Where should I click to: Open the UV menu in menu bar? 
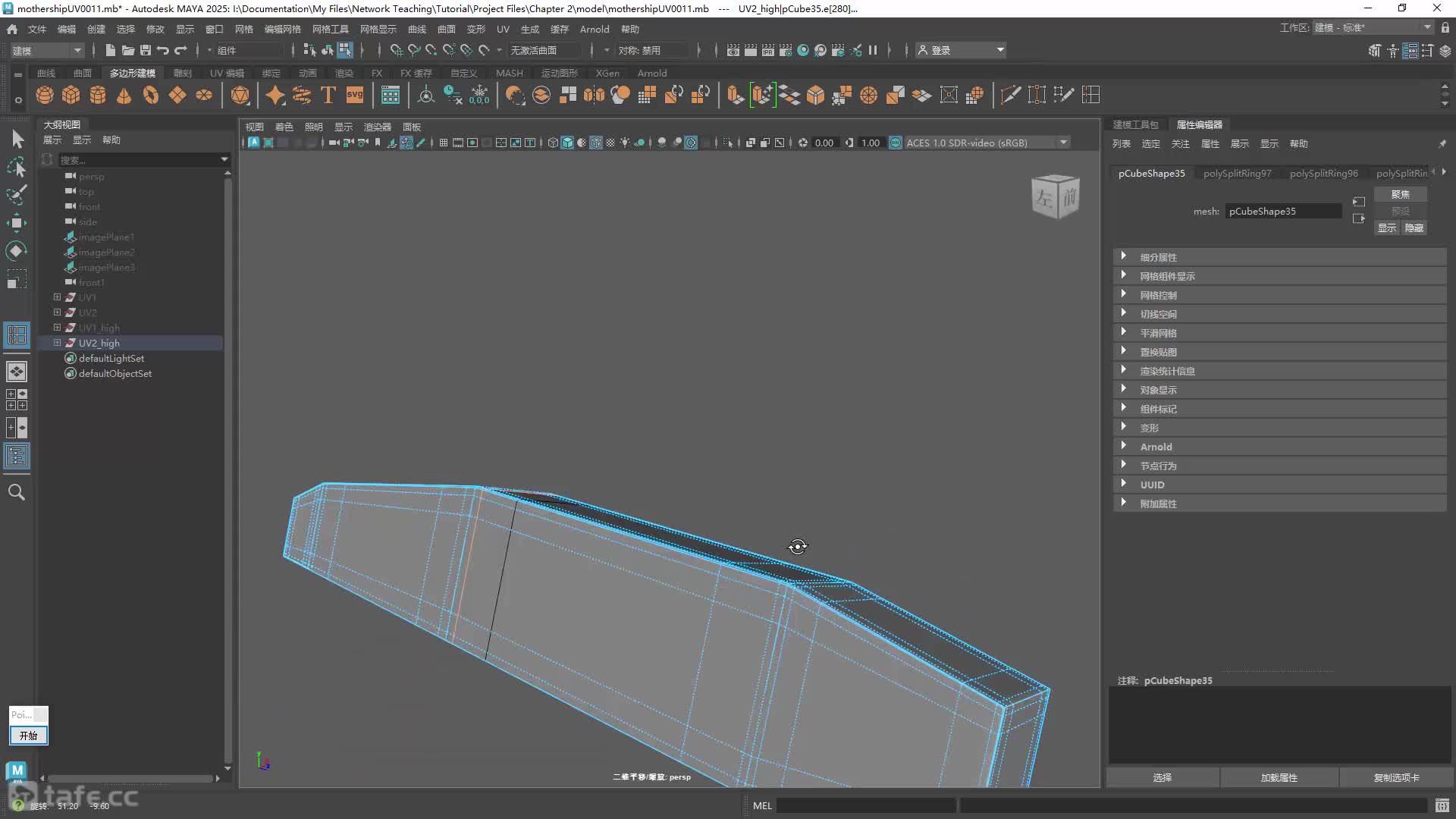(503, 29)
